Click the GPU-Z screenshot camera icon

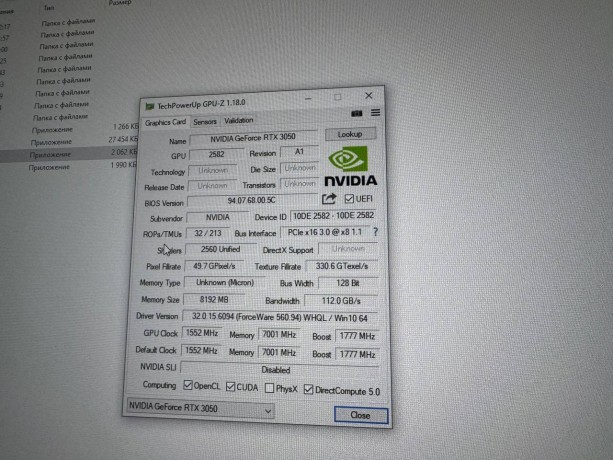point(357,113)
